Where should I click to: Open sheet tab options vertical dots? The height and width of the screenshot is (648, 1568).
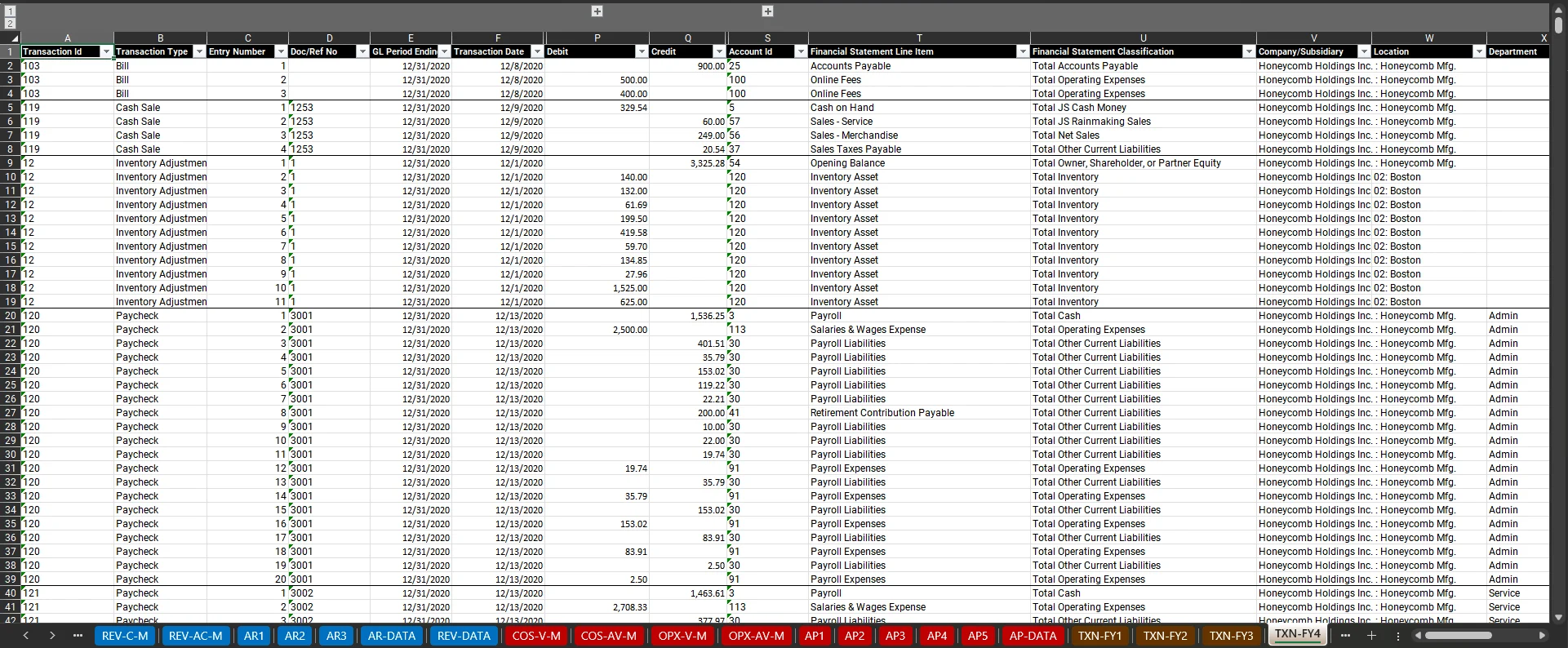(x=1398, y=636)
